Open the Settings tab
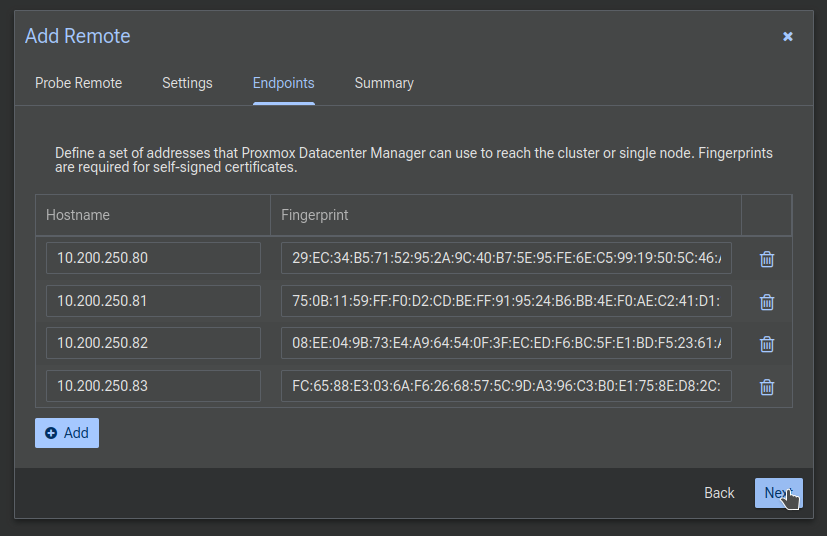Viewport: 827px width, 536px height. (187, 83)
